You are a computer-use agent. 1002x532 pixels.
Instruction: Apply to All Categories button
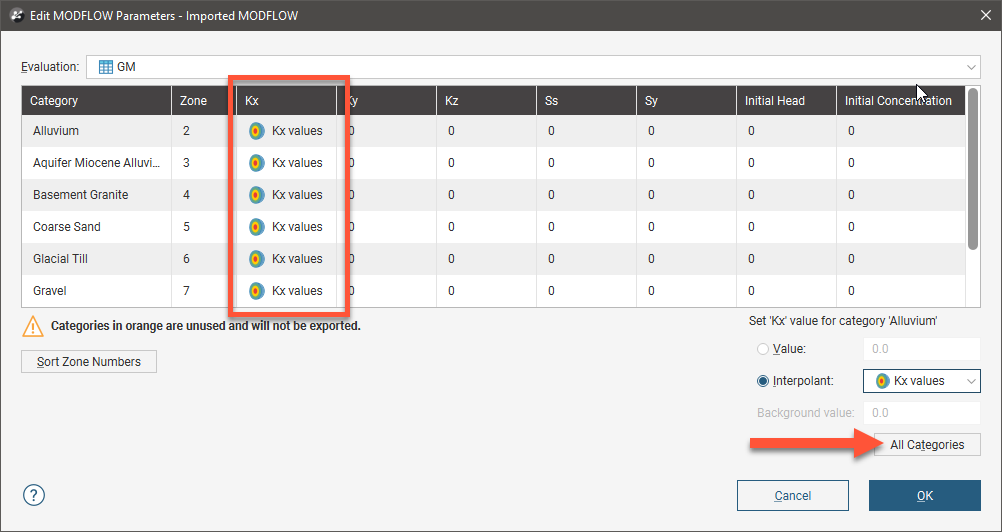927,445
